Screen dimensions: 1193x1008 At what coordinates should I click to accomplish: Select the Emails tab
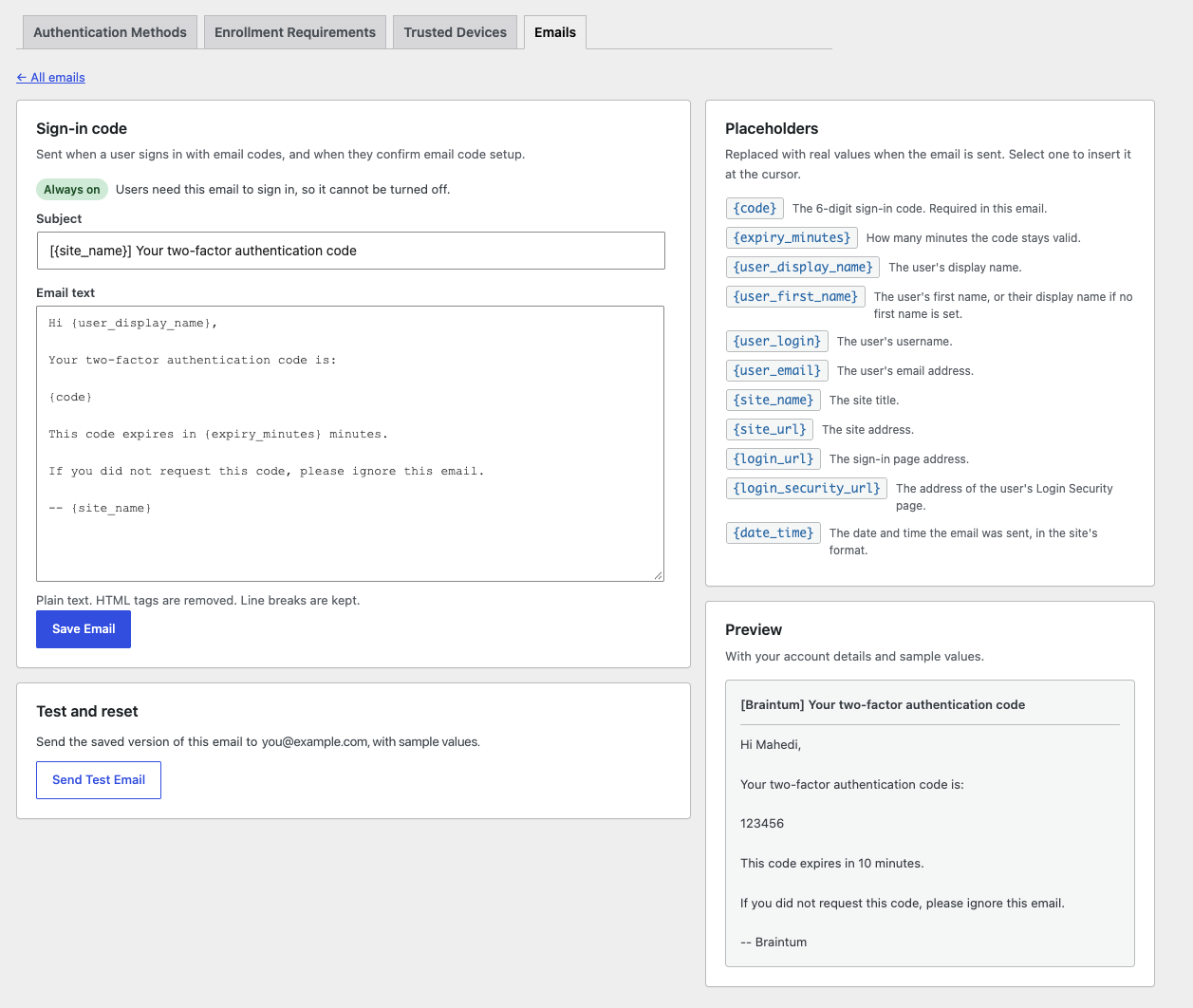click(555, 32)
